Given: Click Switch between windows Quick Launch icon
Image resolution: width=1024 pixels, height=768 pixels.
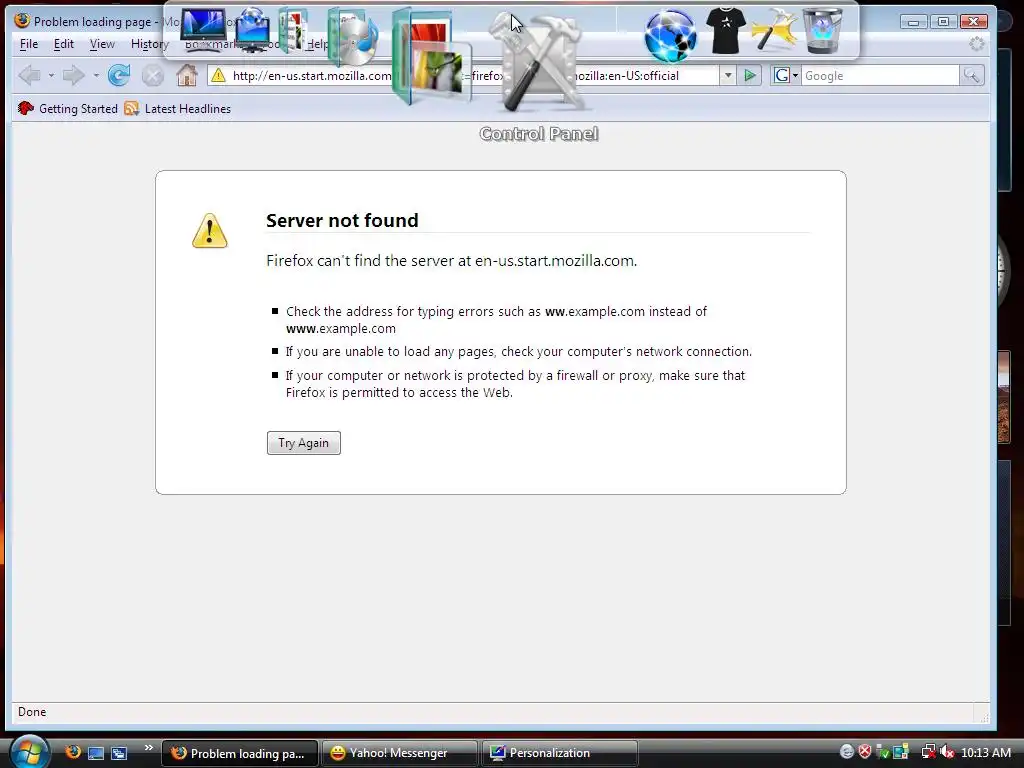Looking at the screenshot, I should pos(119,753).
